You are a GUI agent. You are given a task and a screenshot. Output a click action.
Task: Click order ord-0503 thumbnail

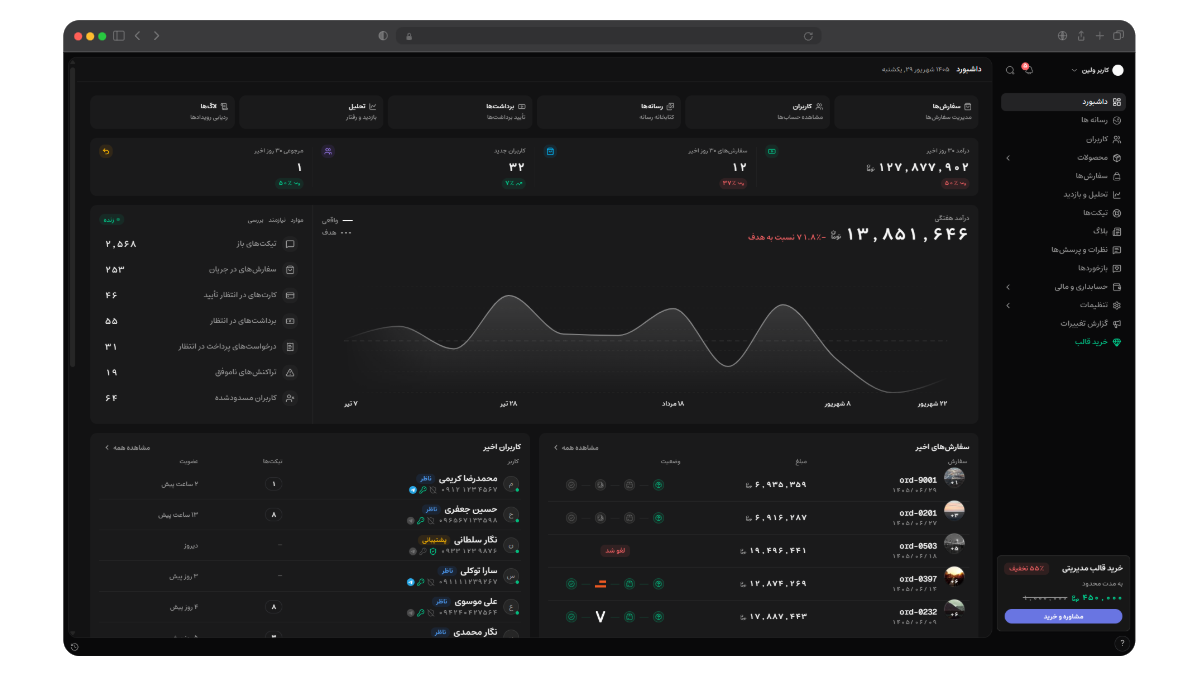pos(954,545)
